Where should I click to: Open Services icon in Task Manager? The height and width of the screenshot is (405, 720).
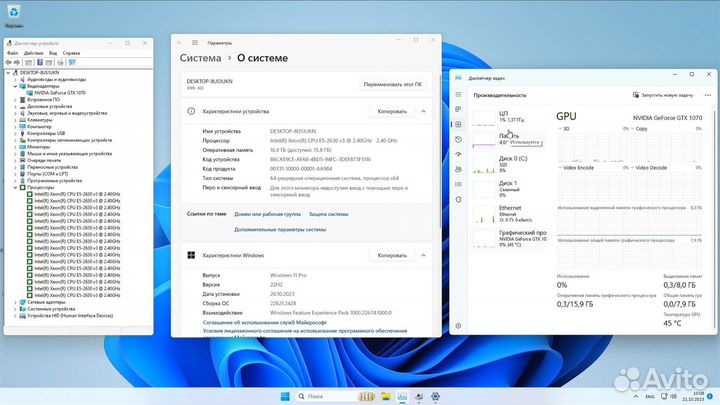[458, 200]
